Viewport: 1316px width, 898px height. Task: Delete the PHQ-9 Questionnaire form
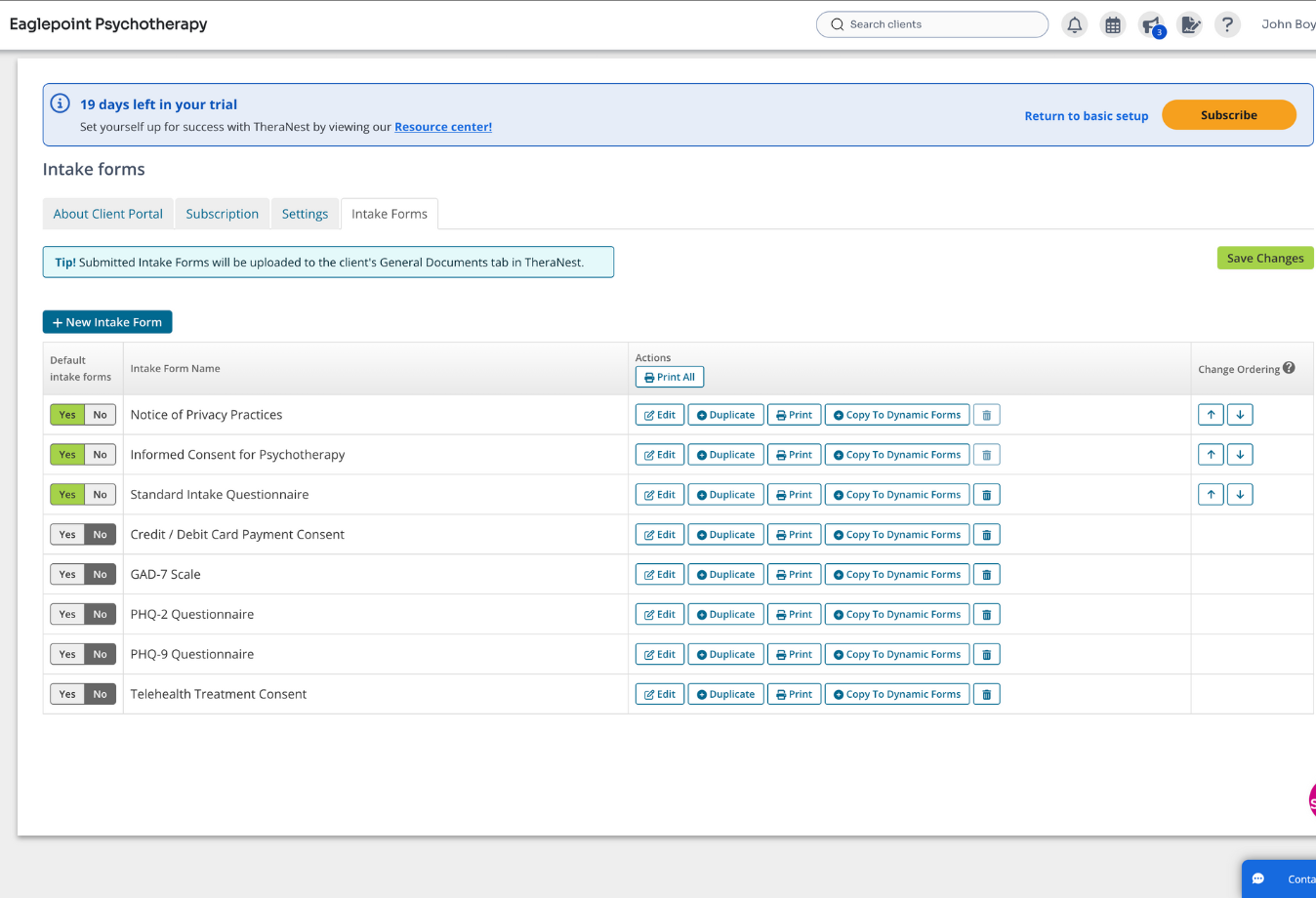click(x=986, y=655)
